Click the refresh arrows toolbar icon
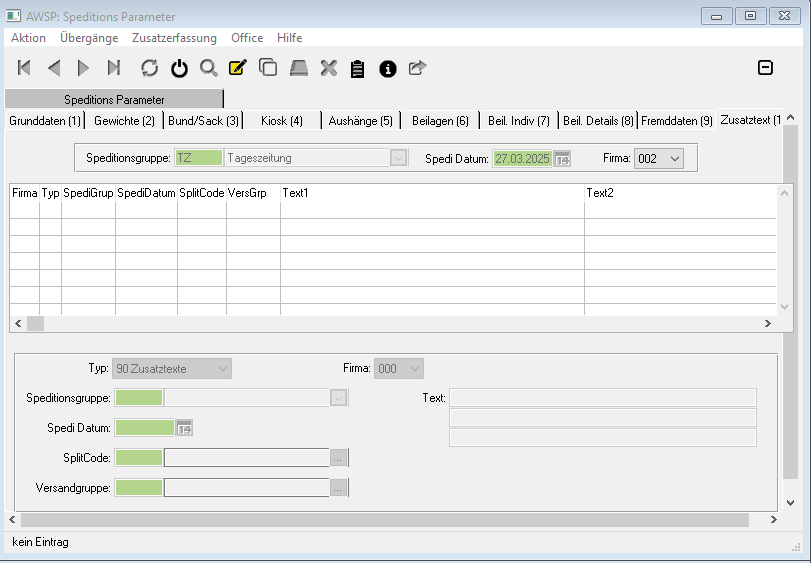The width and height of the screenshot is (811, 563). tap(149, 68)
